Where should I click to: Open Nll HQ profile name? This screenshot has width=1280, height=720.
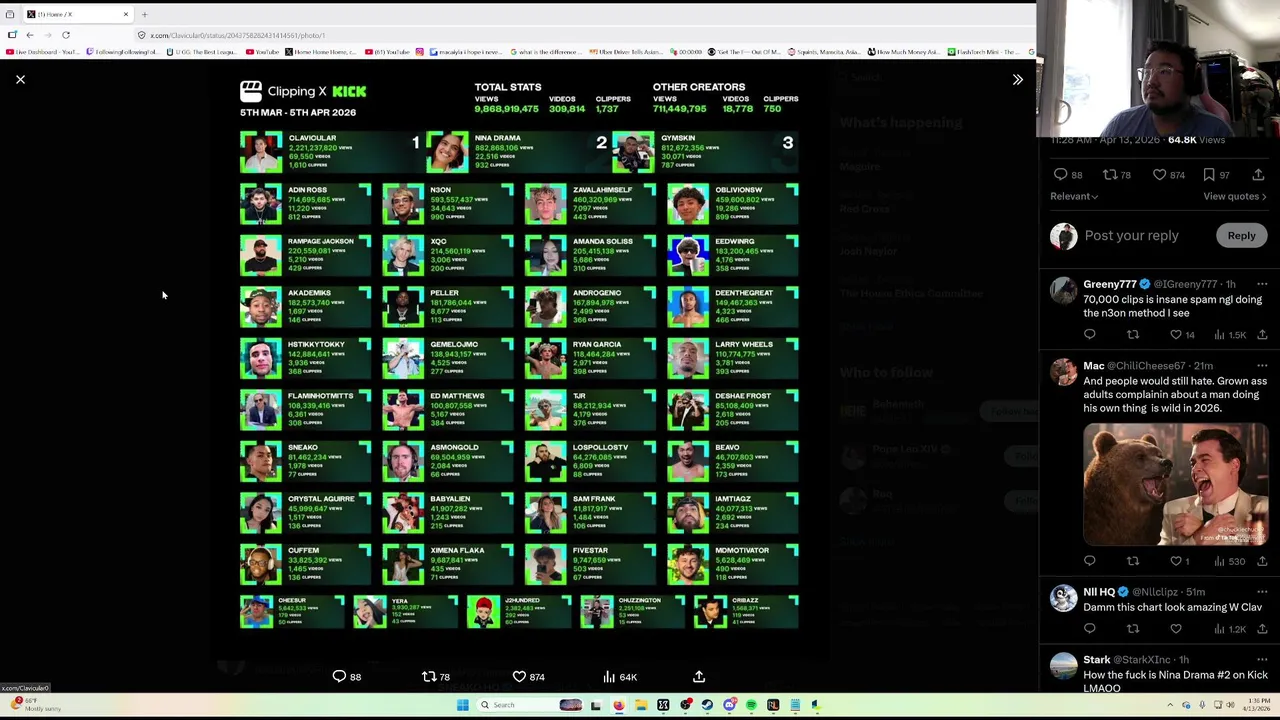click(1099, 592)
